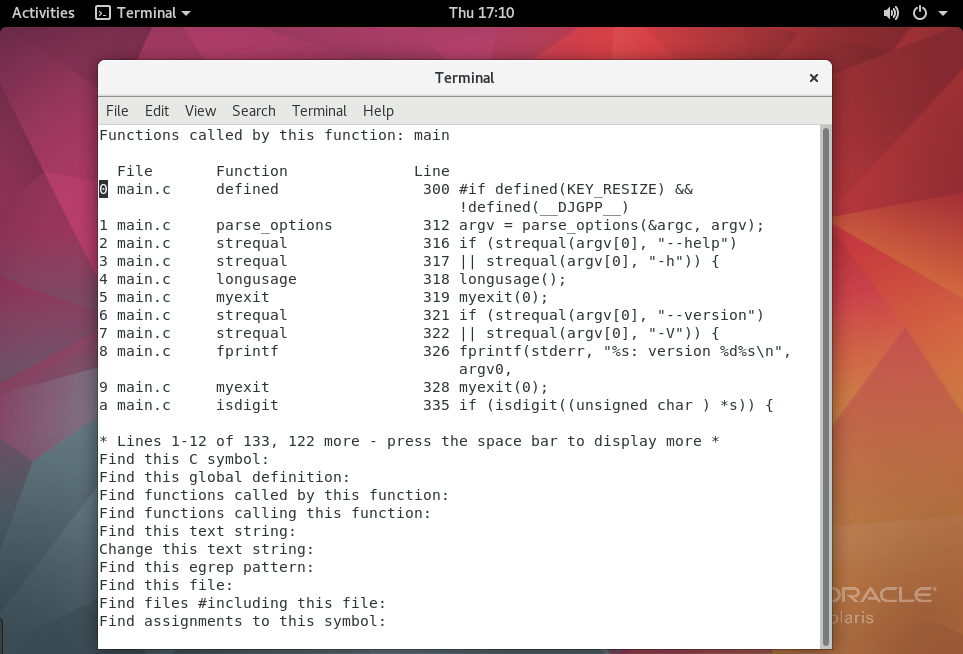Click the terminal vertical scrollbar

(x=825, y=380)
